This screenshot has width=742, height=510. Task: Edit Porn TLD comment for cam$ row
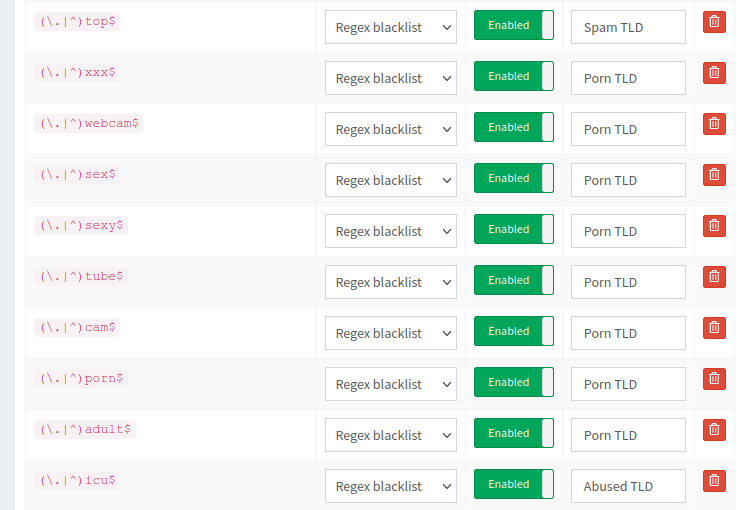628,334
